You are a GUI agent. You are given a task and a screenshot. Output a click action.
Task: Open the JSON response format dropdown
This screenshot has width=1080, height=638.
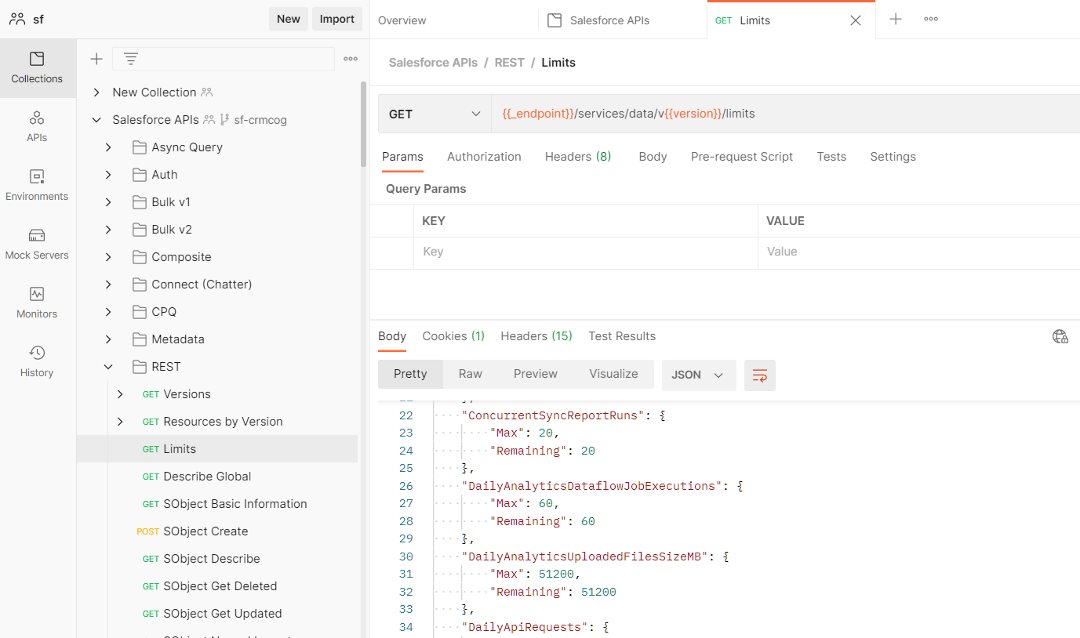698,374
